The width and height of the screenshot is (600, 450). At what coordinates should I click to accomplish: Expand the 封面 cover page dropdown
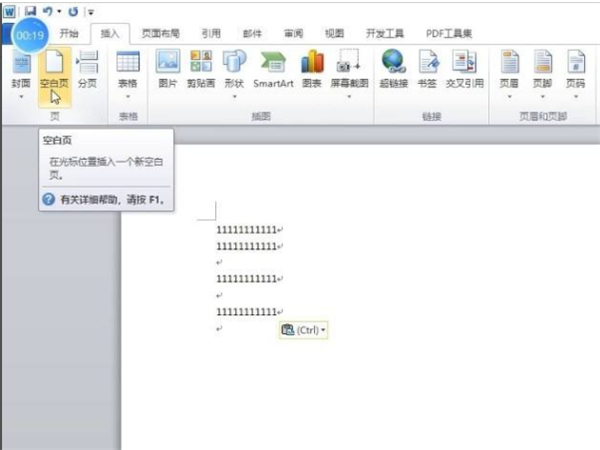20,97
